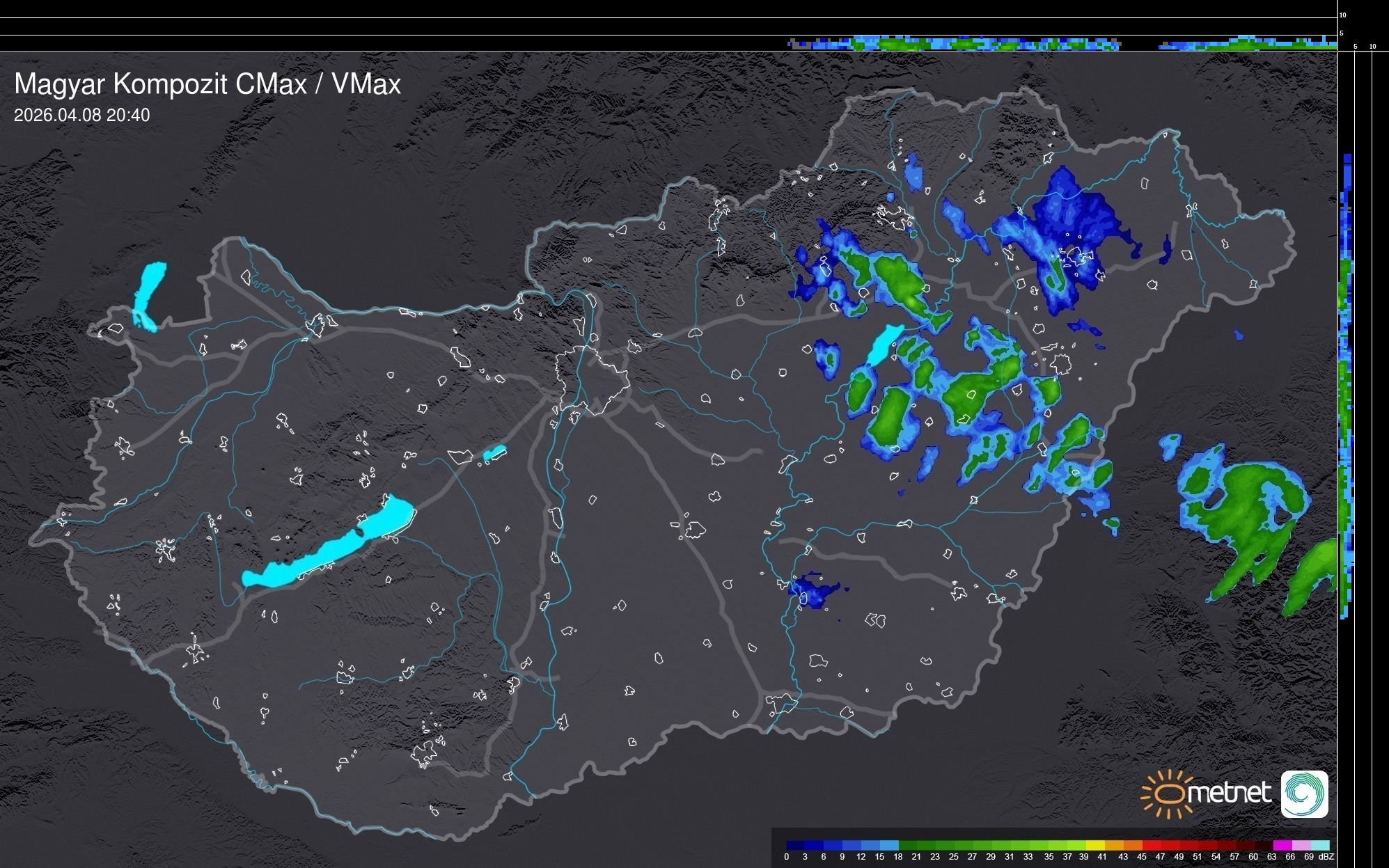Click the dark blue 0 dBZ legend swatch
1389x868 pixels.
click(x=795, y=845)
